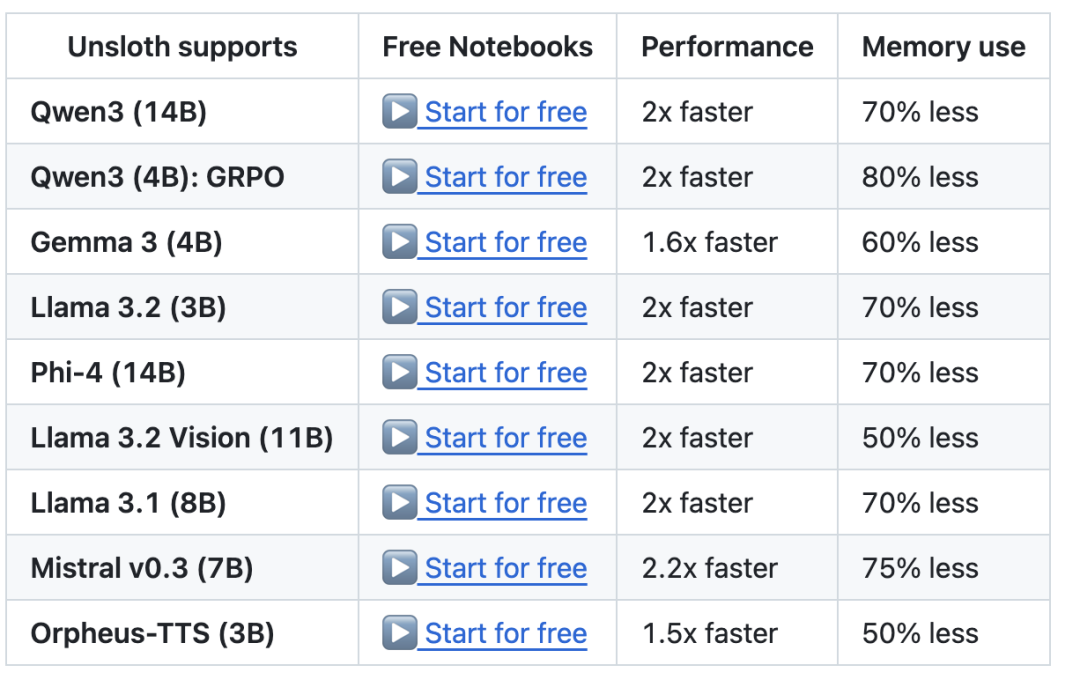Open the Orpheus-TTS (3B) Start for free link
The image size is (1080, 680).
(x=505, y=633)
